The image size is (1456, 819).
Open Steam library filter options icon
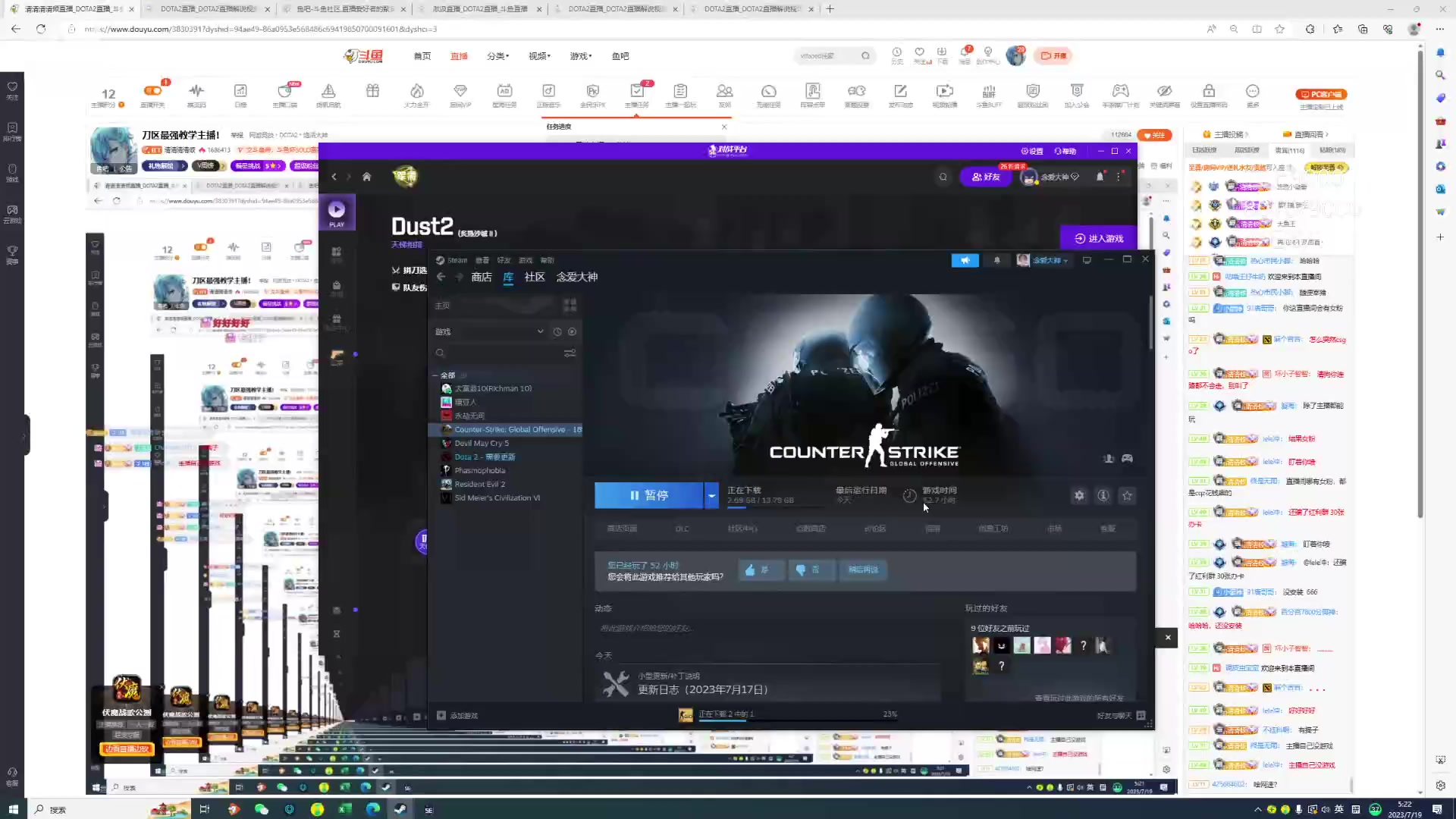(x=570, y=353)
